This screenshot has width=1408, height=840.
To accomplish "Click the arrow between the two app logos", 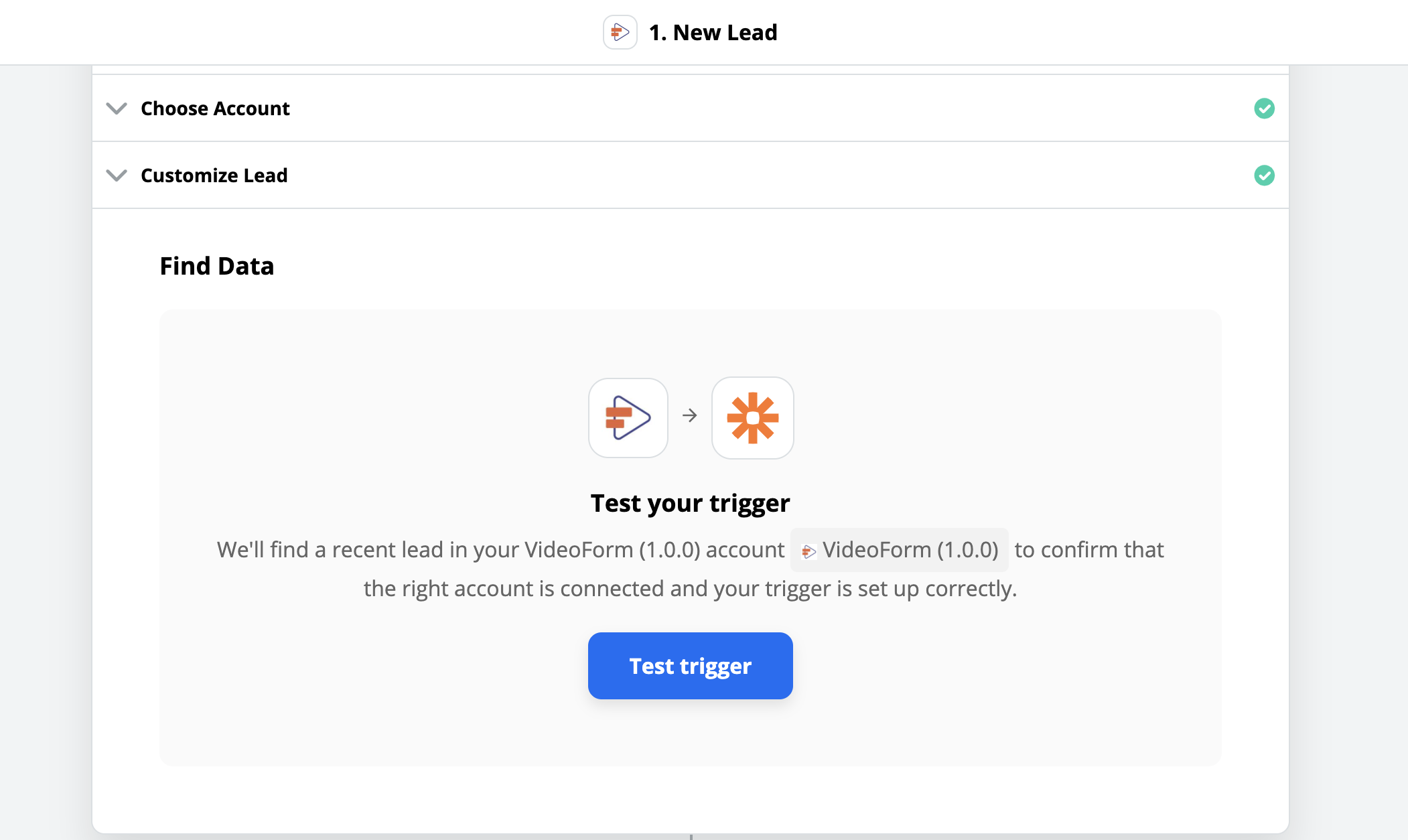I will point(689,416).
